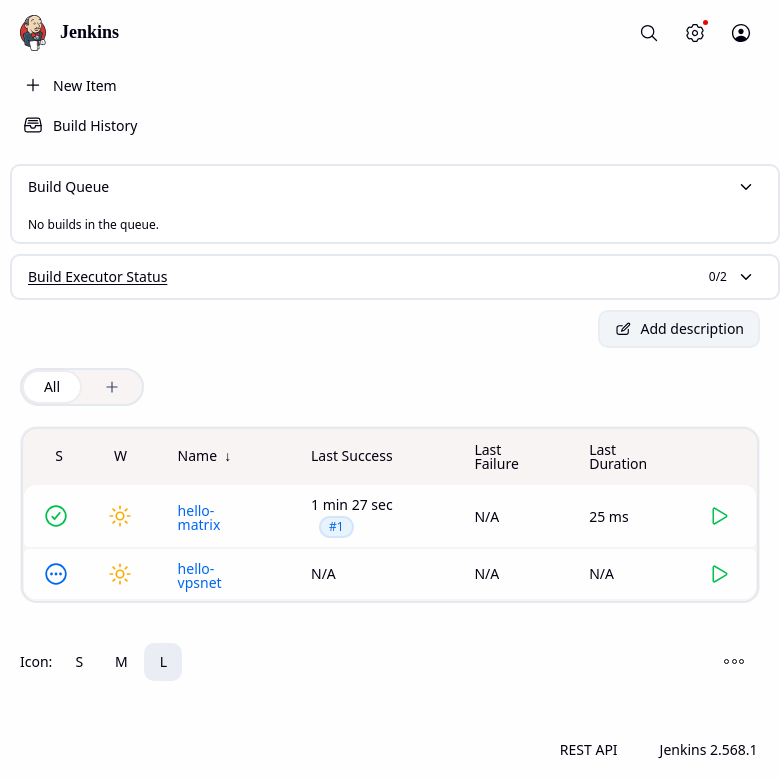Set icon size to Medium
The image size is (780, 779).
(121, 662)
